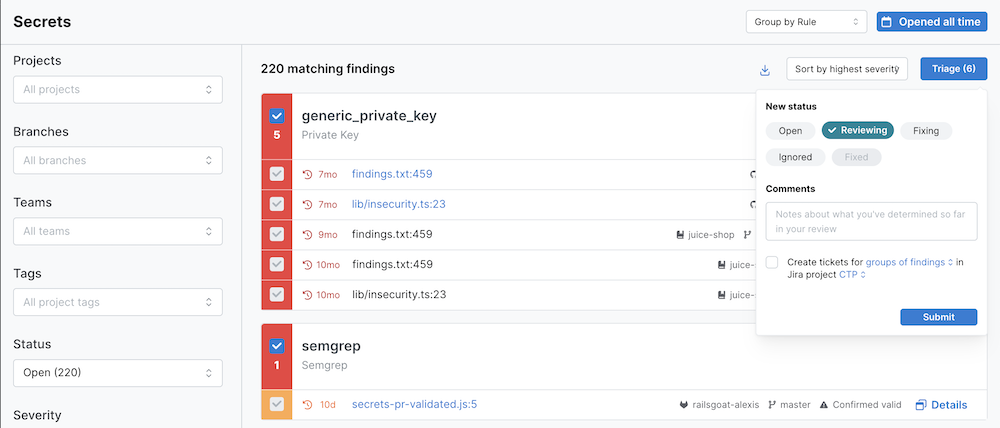The width and height of the screenshot is (1000, 428).
Task: Click the Comments notes text field
Action: [x=870, y=222]
